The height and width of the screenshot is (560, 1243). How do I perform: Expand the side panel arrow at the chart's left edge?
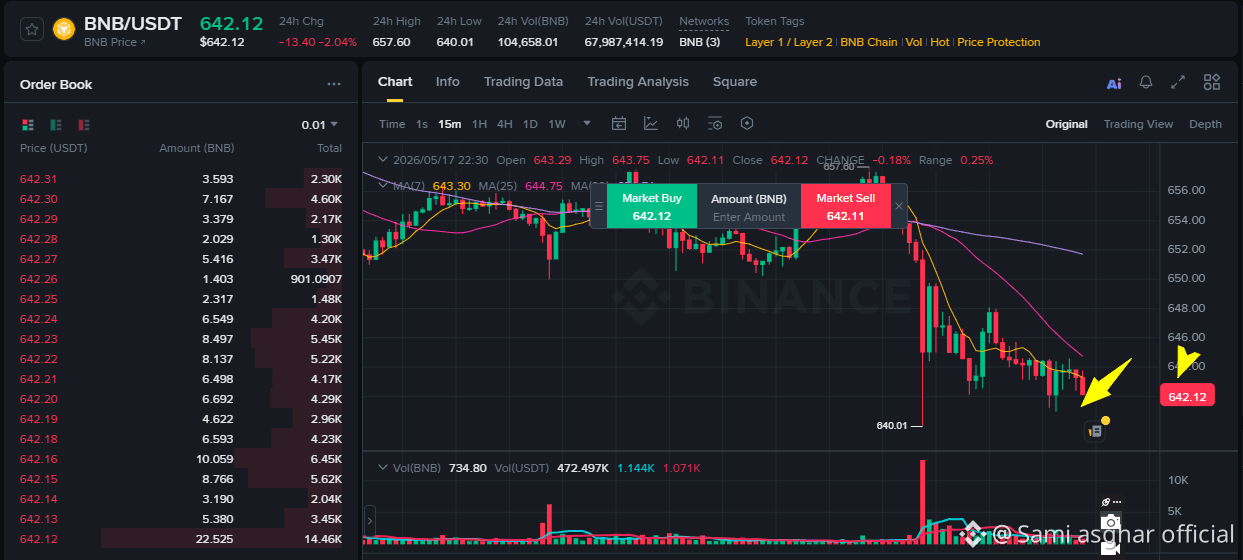click(x=371, y=521)
